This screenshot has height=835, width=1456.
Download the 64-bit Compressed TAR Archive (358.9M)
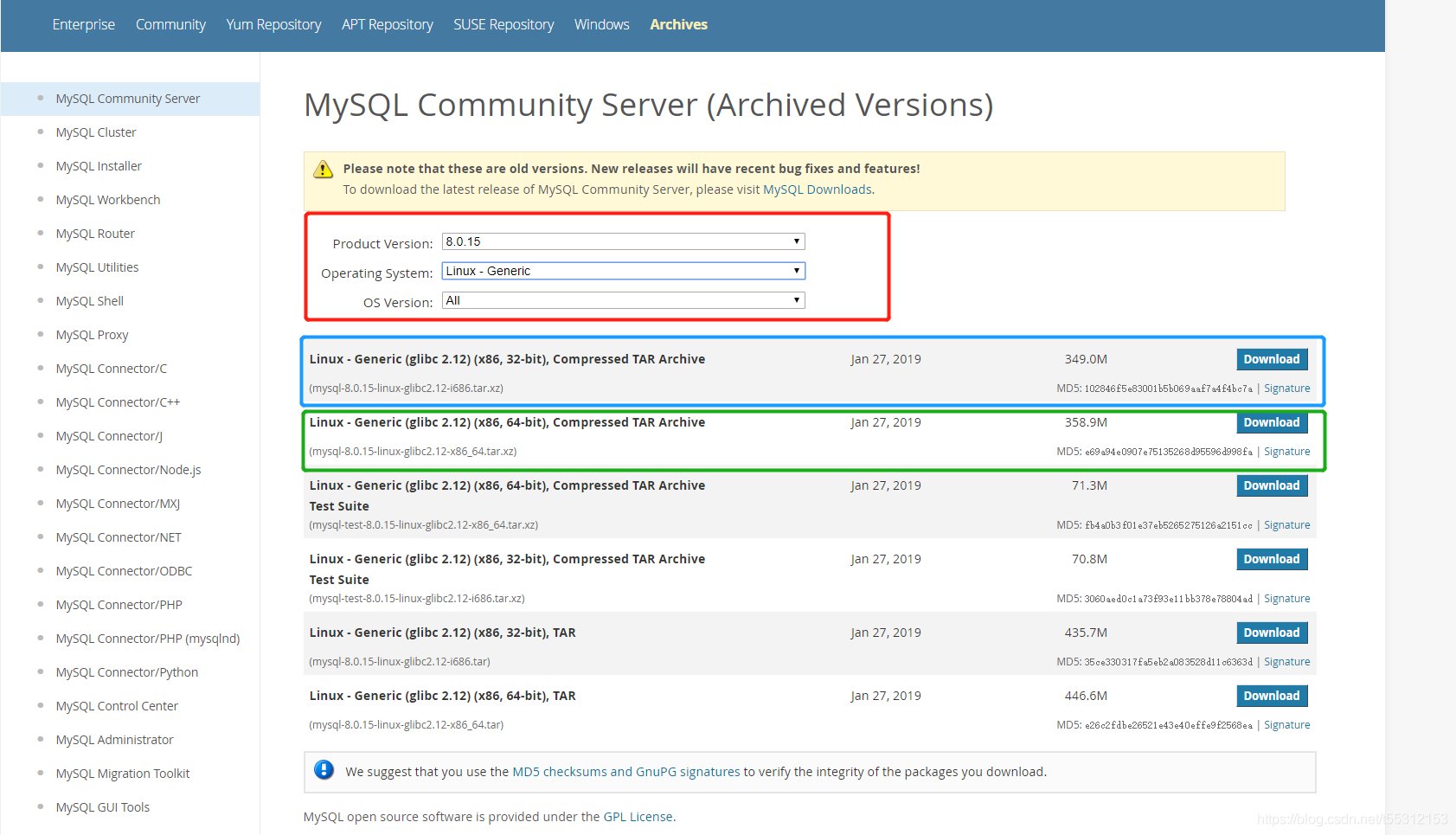[x=1272, y=422]
